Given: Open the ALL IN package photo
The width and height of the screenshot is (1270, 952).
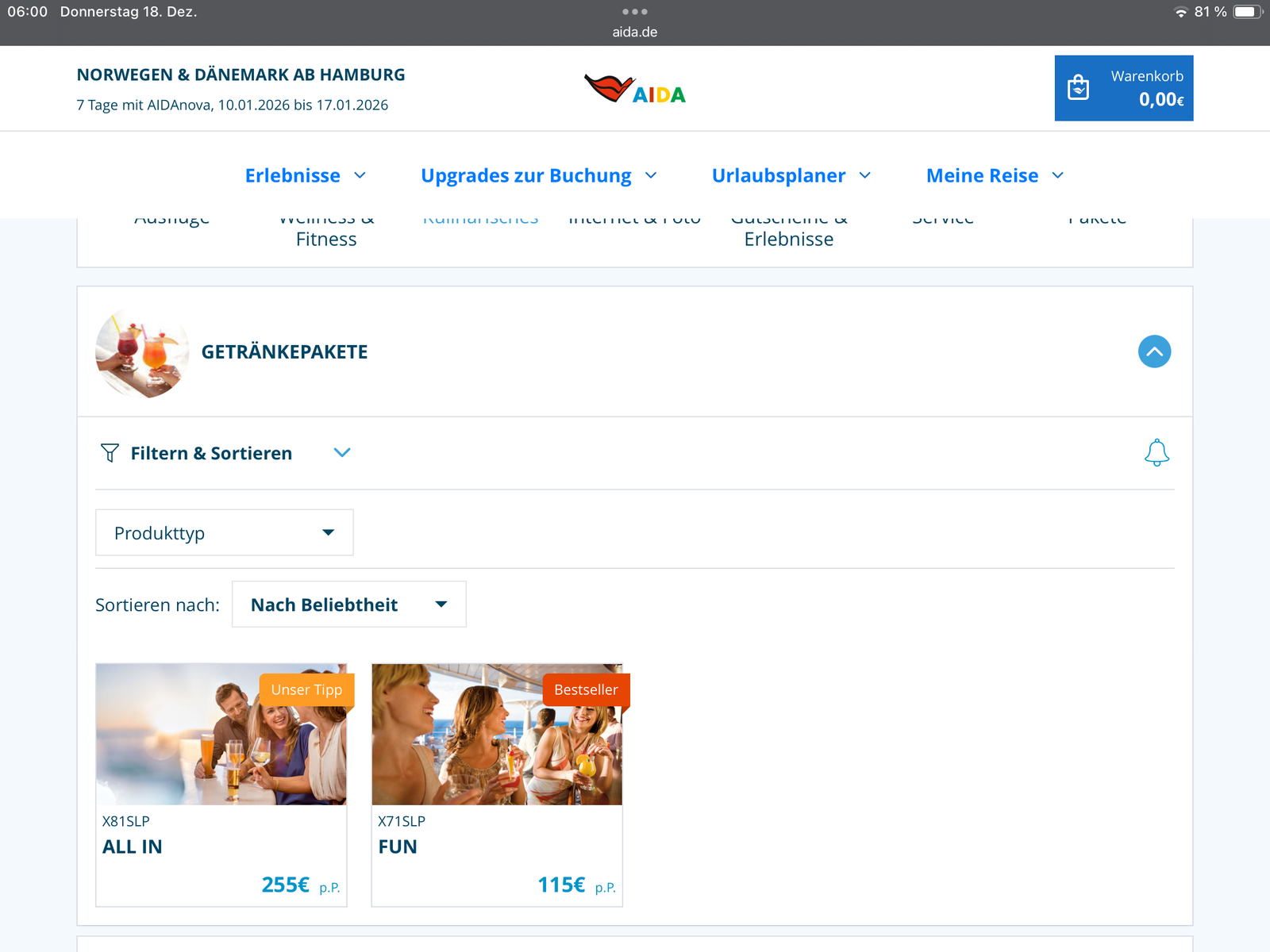Looking at the screenshot, I should [221, 735].
